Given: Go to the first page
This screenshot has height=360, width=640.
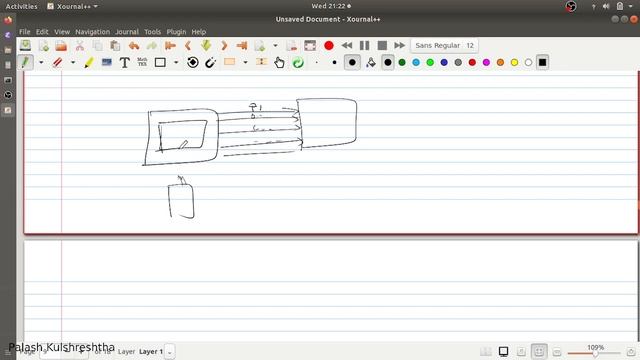Looking at the screenshot, I should click(170, 46).
